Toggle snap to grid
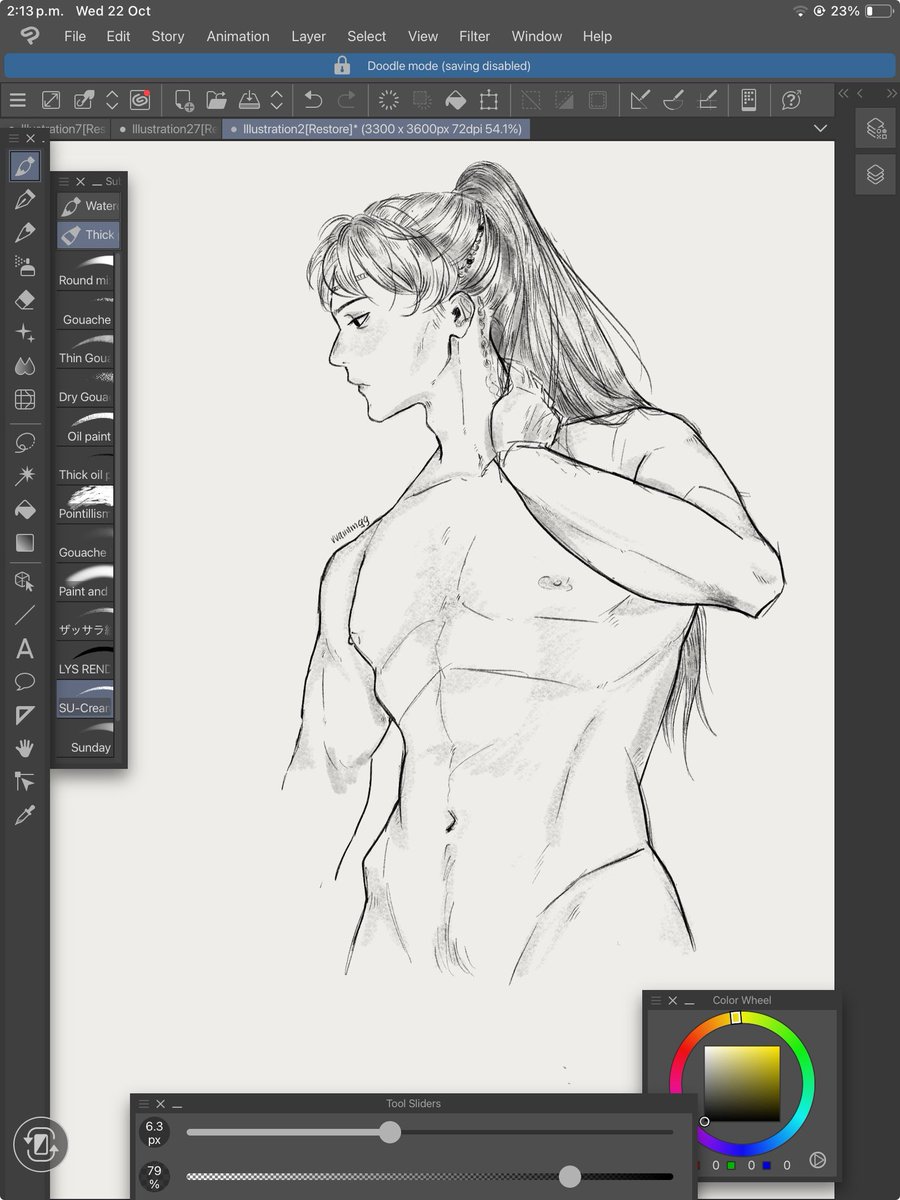The height and width of the screenshot is (1200, 900). (x=707, y=100)
